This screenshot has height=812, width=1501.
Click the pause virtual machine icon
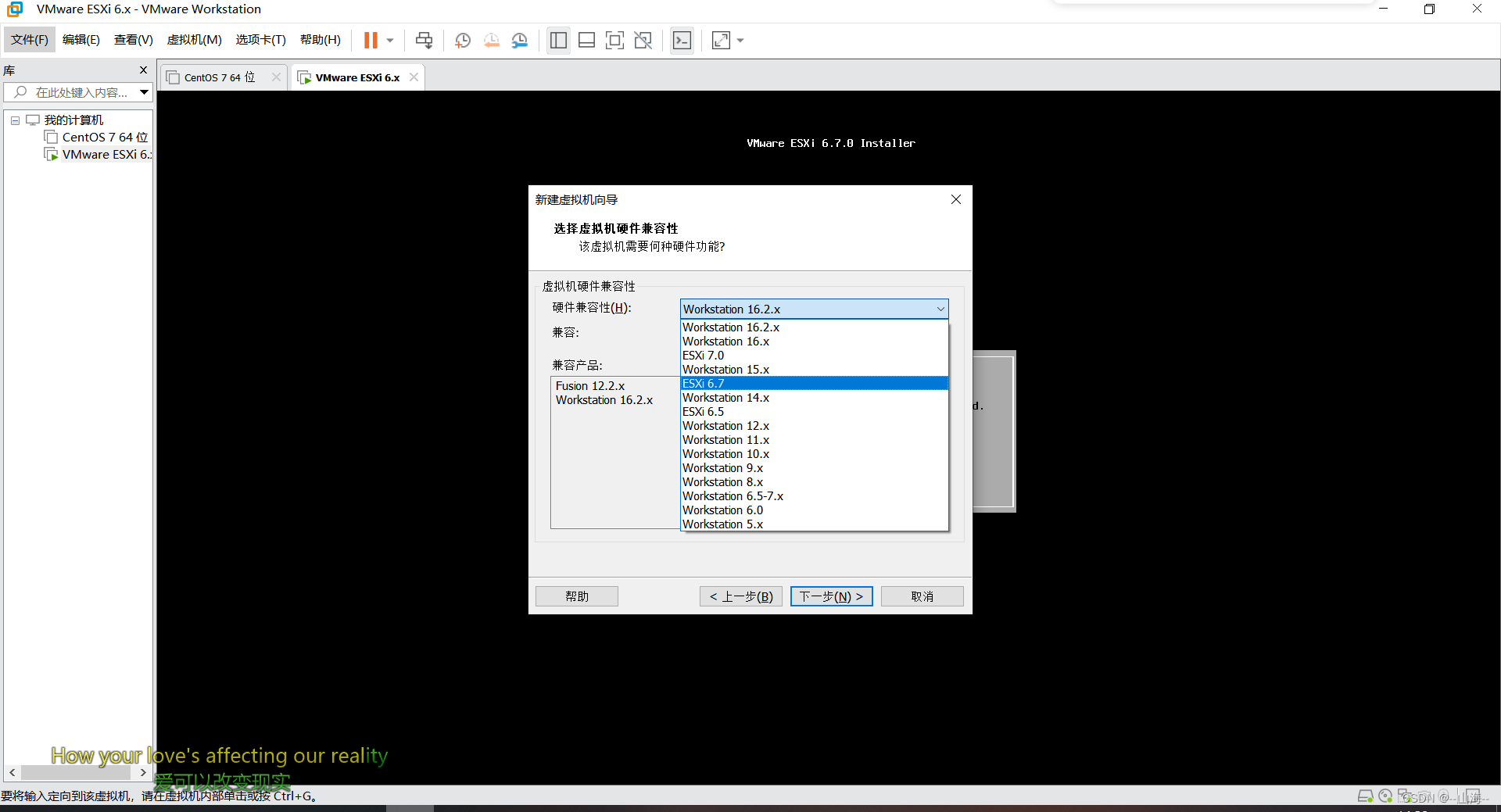371,41
